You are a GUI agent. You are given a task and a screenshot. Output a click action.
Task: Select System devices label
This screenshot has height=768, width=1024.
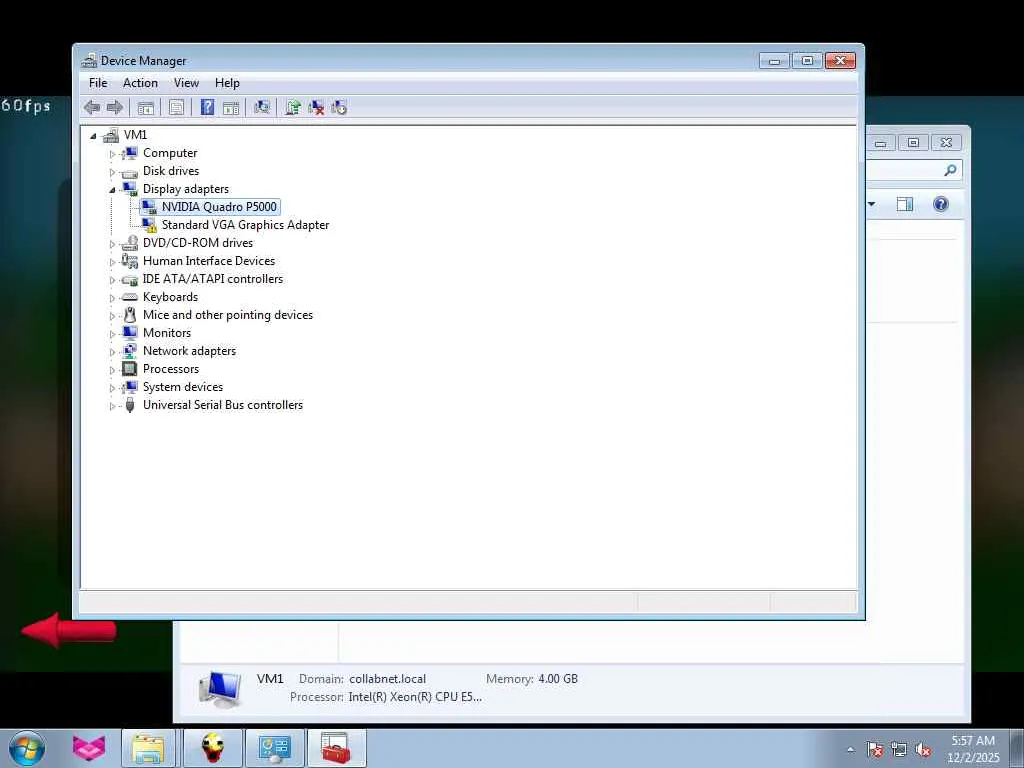pyautogui.click(x=183, y=387)
